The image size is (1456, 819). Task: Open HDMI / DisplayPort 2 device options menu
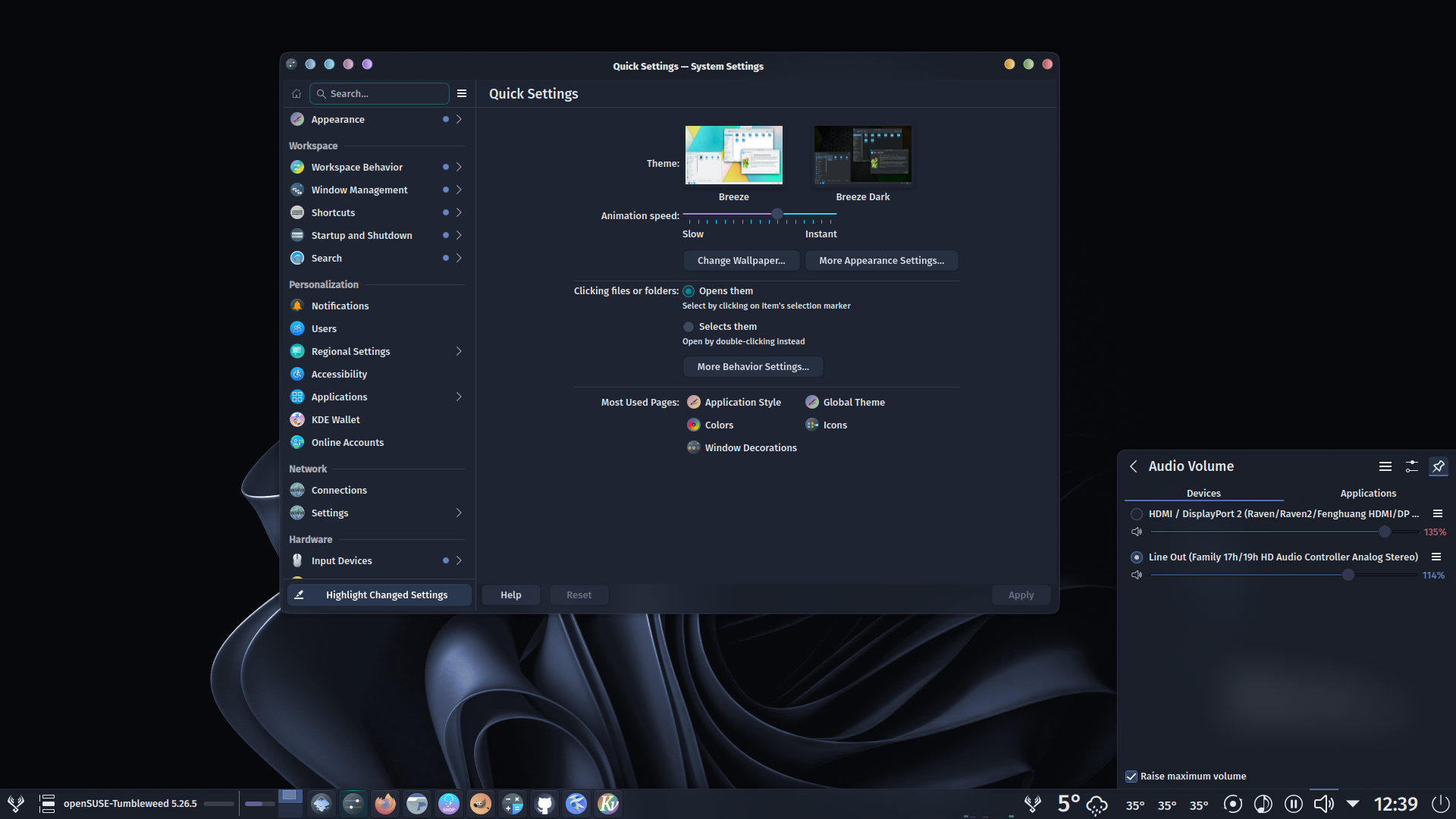pos(1438,513)
